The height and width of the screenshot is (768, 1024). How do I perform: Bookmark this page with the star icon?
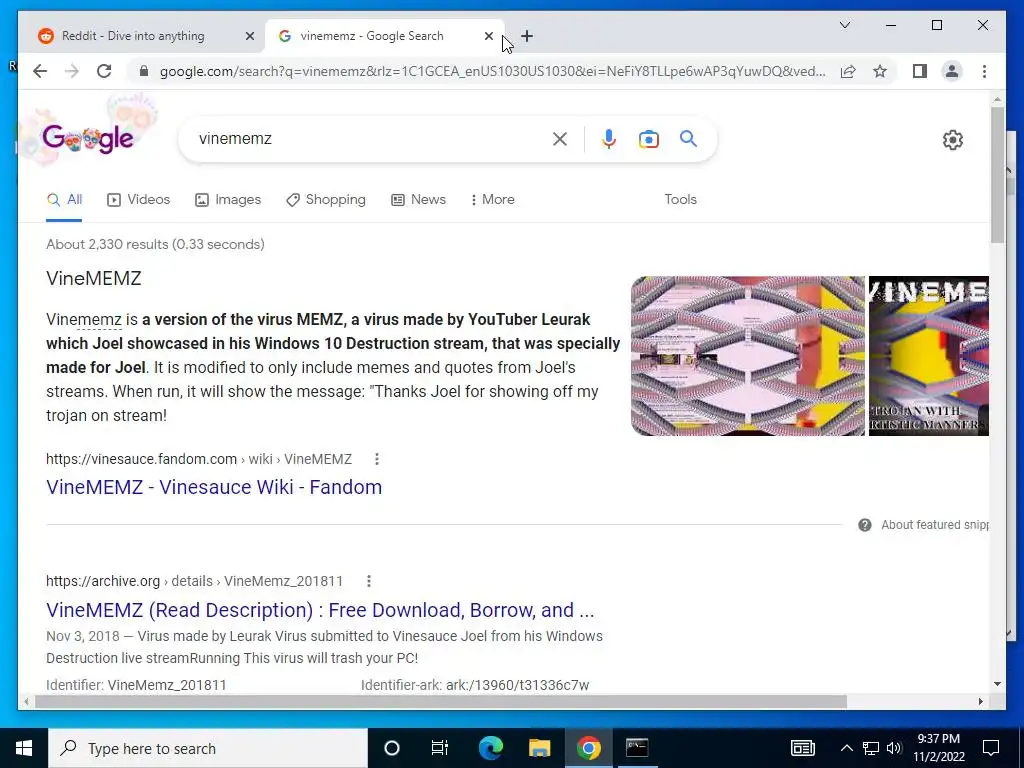pos(880,71)
